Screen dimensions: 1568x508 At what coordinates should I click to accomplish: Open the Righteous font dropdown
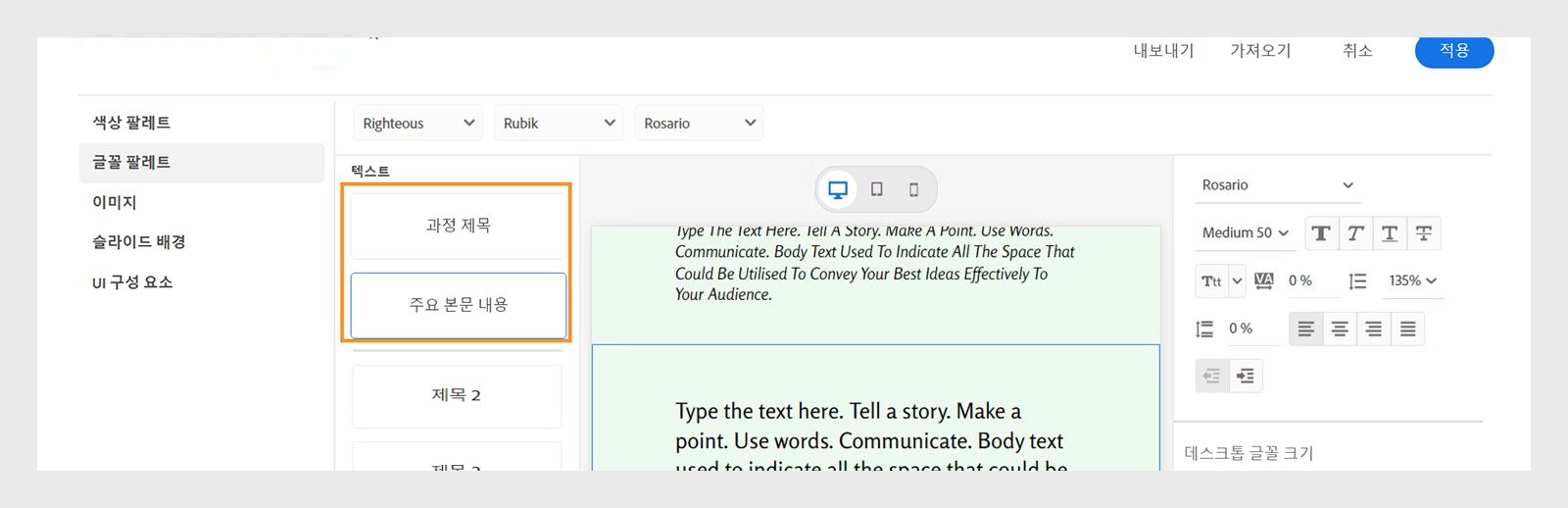417,124
